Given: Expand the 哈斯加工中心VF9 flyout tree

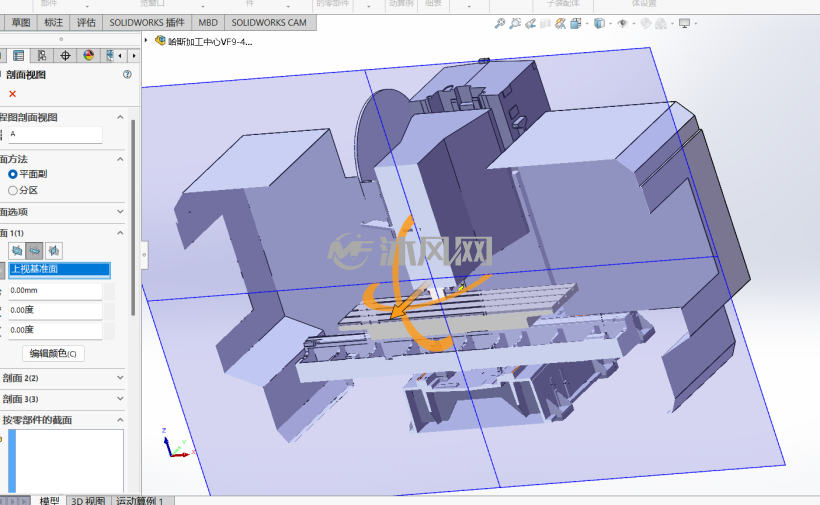Looking at the screenshot, I should (146, 40).
